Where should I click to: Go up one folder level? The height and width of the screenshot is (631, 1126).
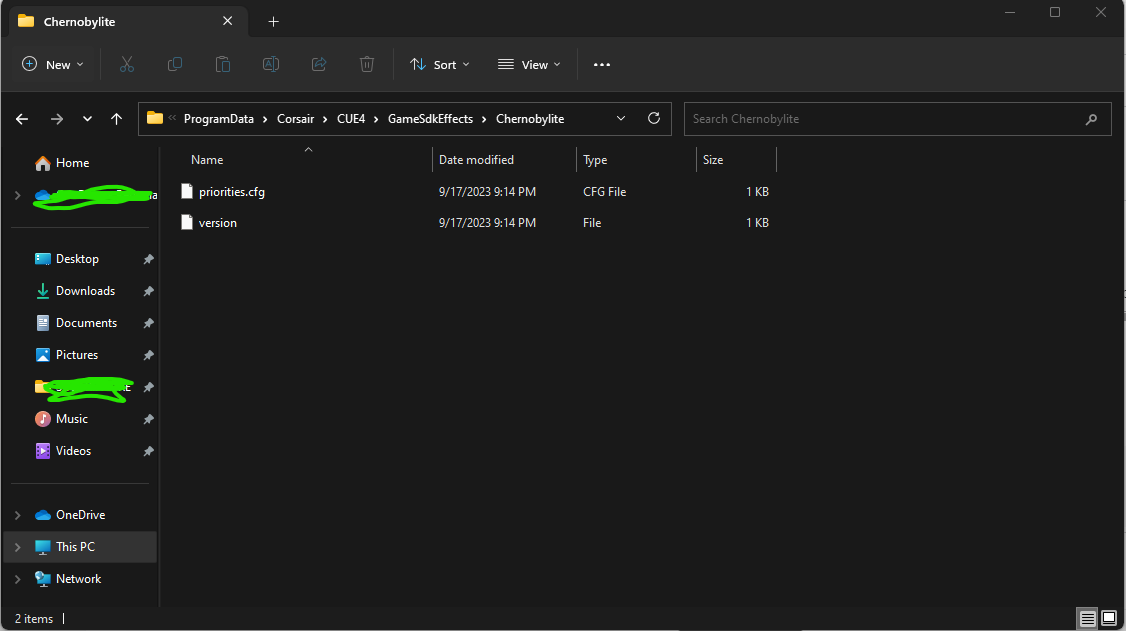pyautogui.click(x=116, y=119)
